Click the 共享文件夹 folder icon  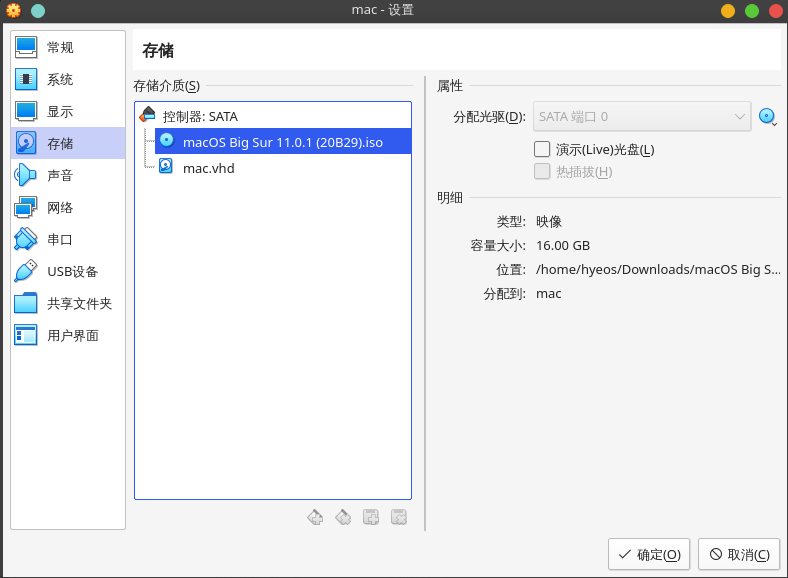coord(26,303)
